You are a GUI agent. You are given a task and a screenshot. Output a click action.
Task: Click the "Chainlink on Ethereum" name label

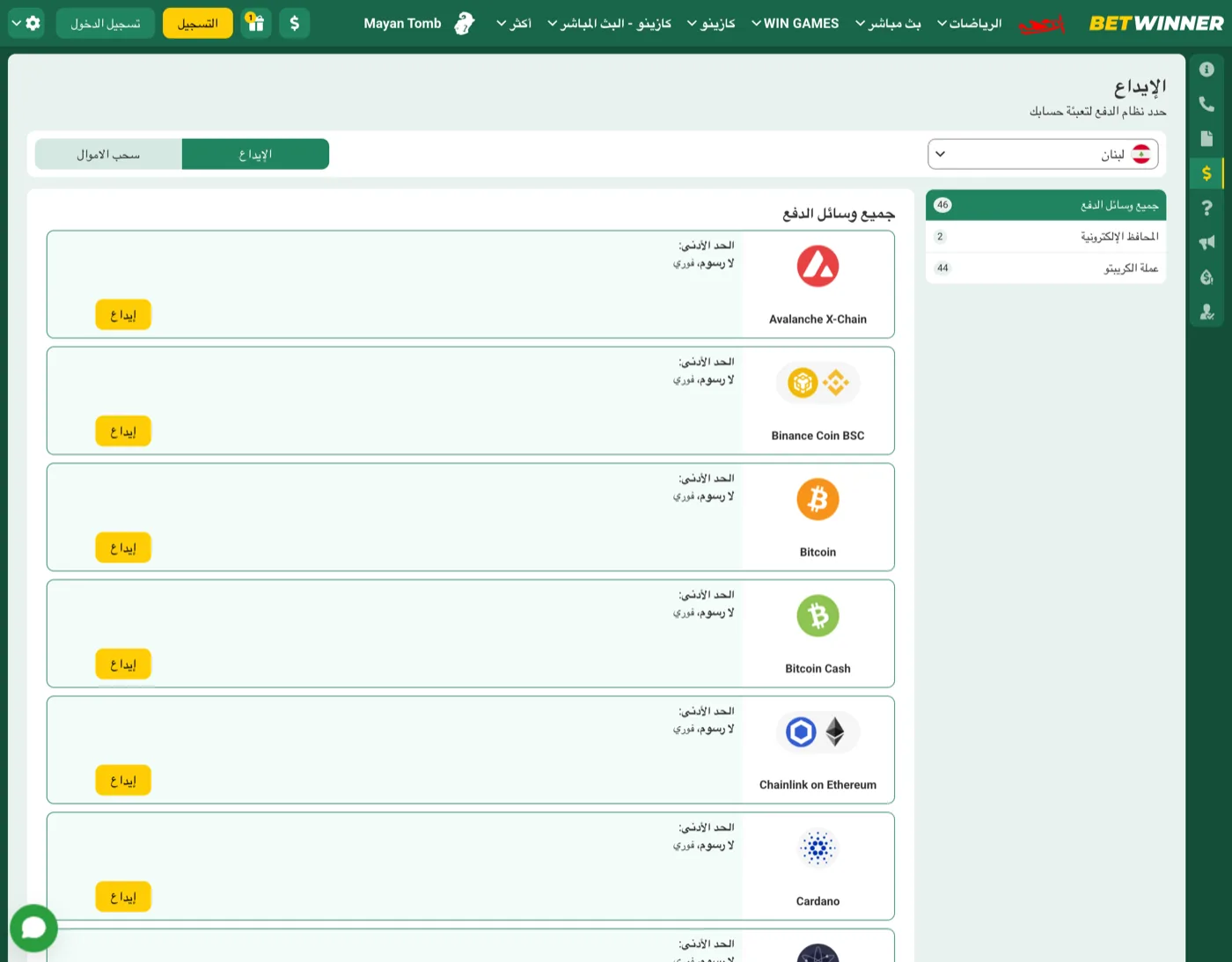click(818, 785)
